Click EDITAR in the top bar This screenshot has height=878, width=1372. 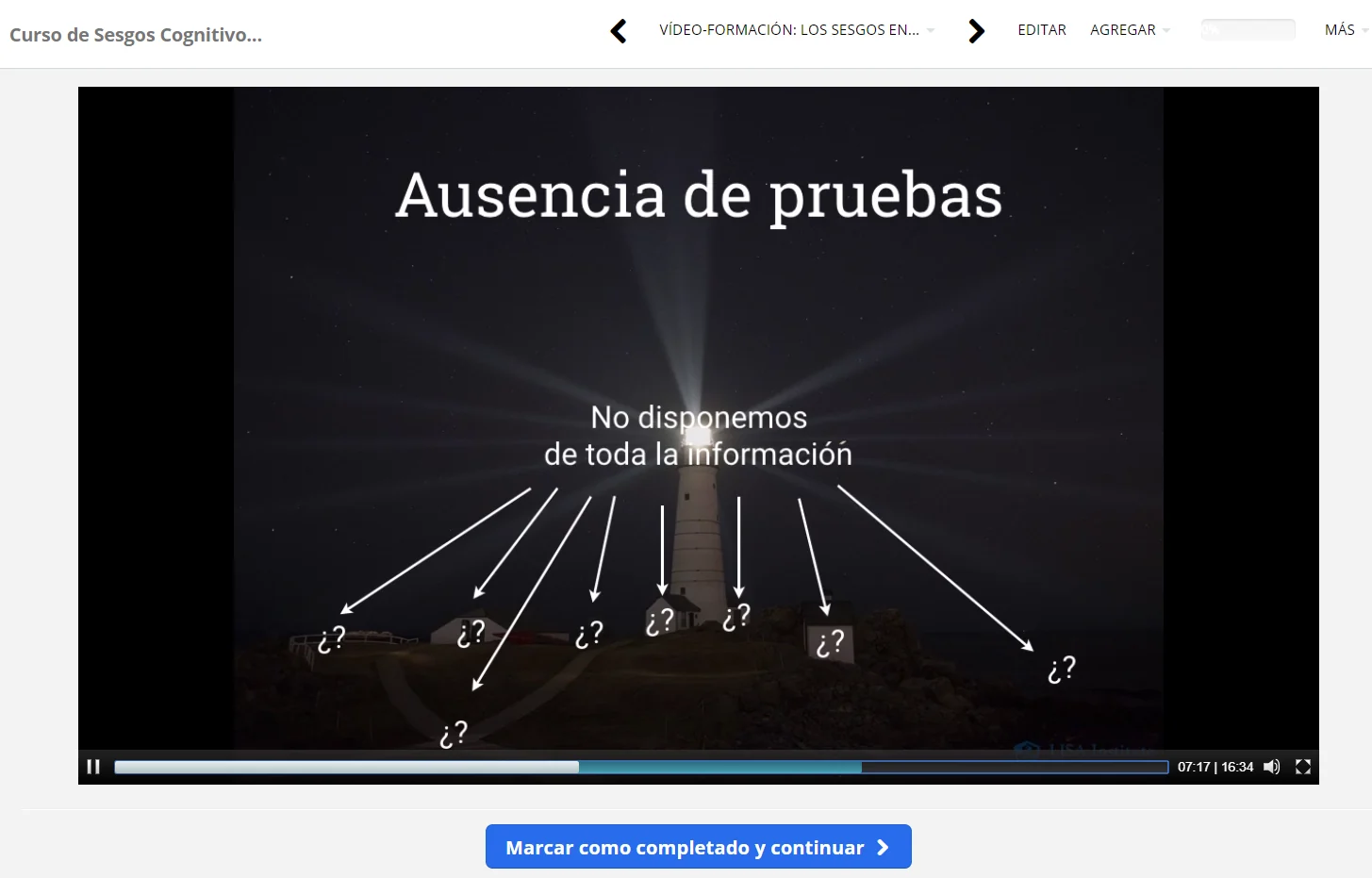(1042, 30)
